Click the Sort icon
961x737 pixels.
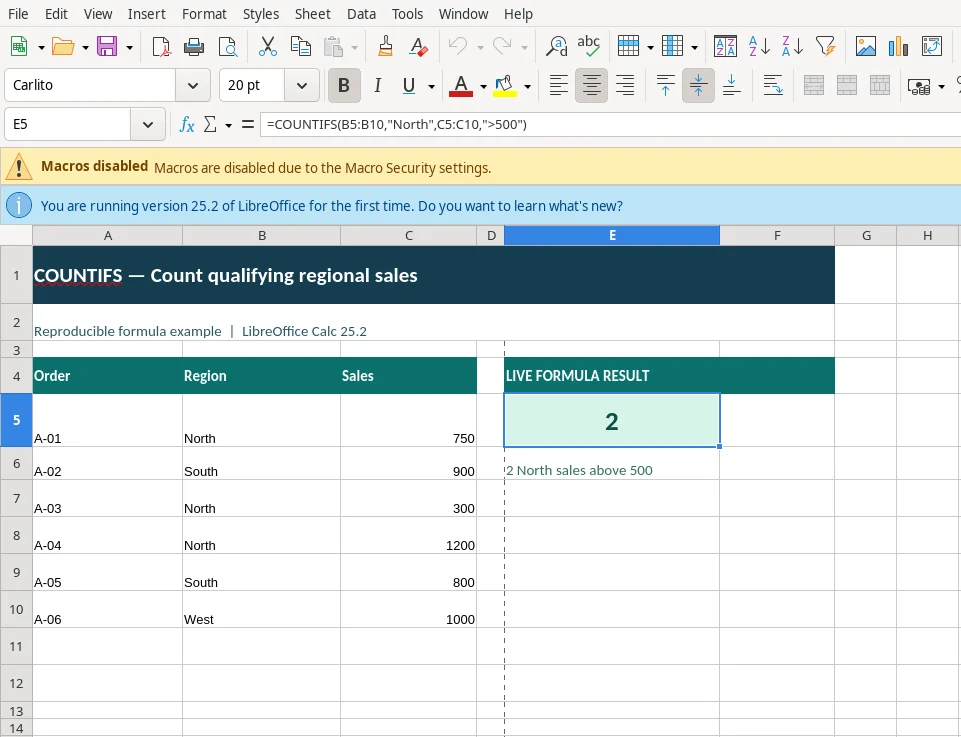(x=725, y=47)
